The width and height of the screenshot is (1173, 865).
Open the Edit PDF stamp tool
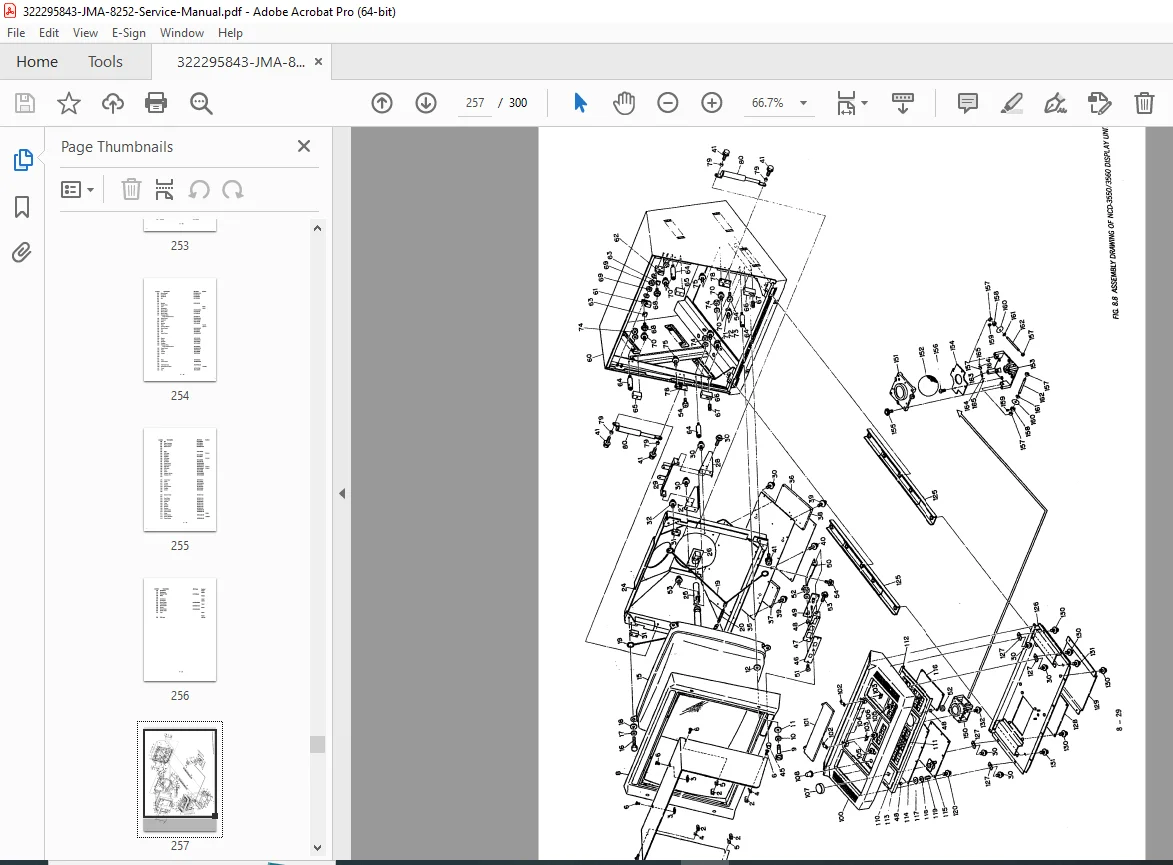[1100, 103]
